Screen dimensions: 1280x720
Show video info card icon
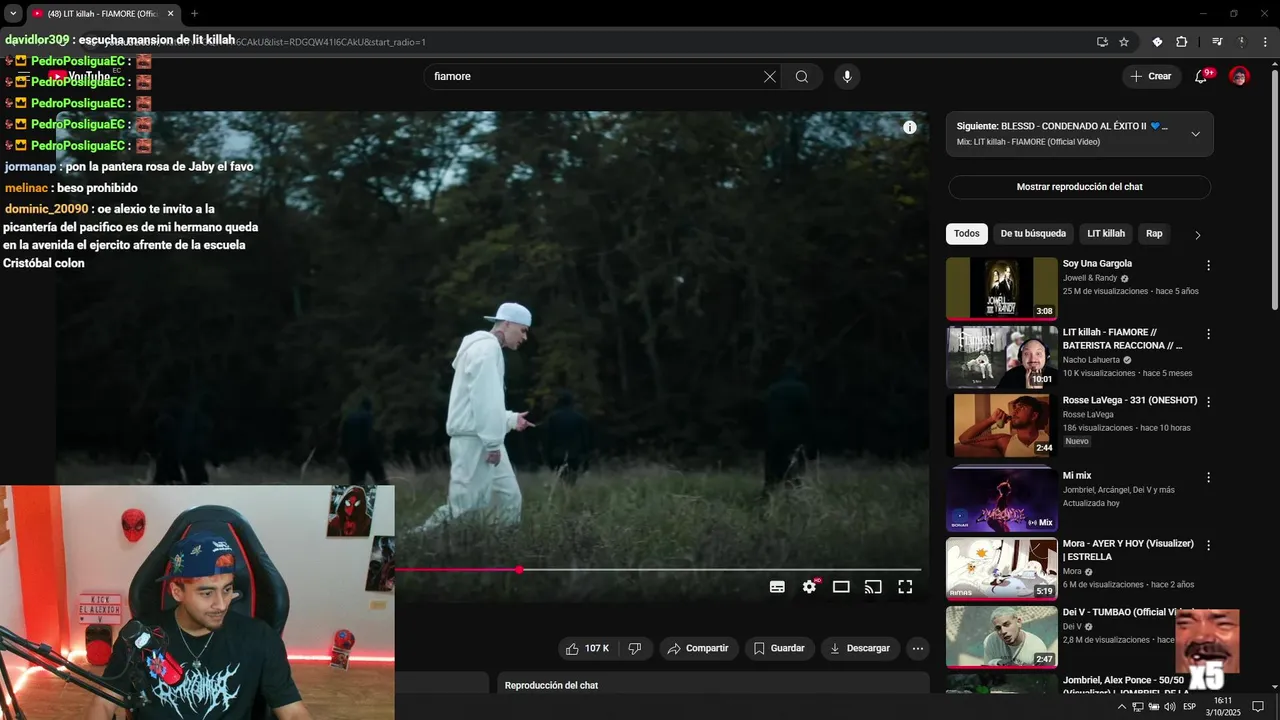coord(910,127)
